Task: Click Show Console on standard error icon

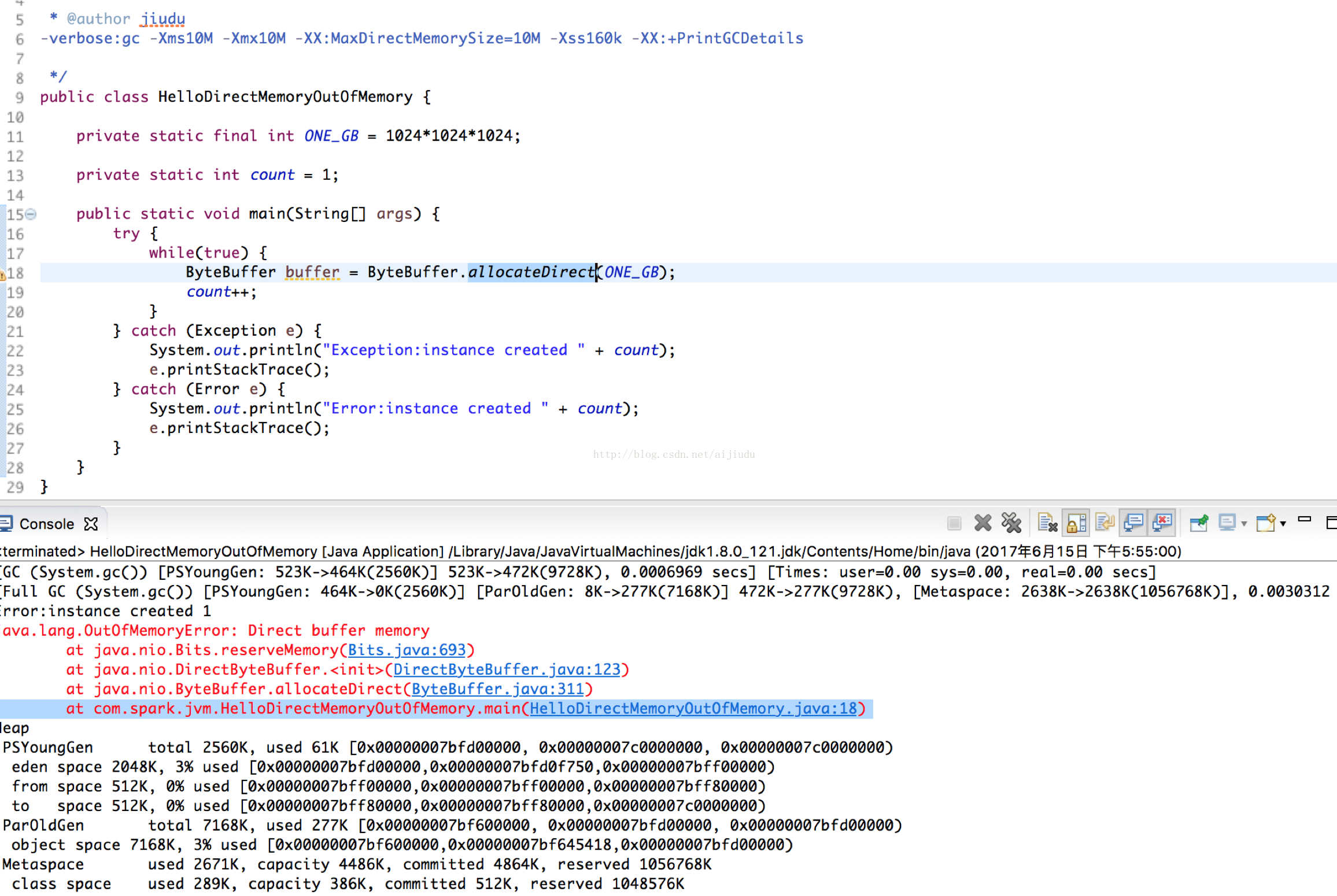Action: pos(1162,523)
